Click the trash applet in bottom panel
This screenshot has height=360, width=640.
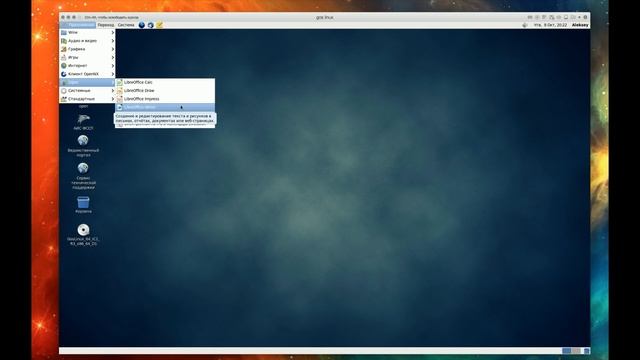587,351
